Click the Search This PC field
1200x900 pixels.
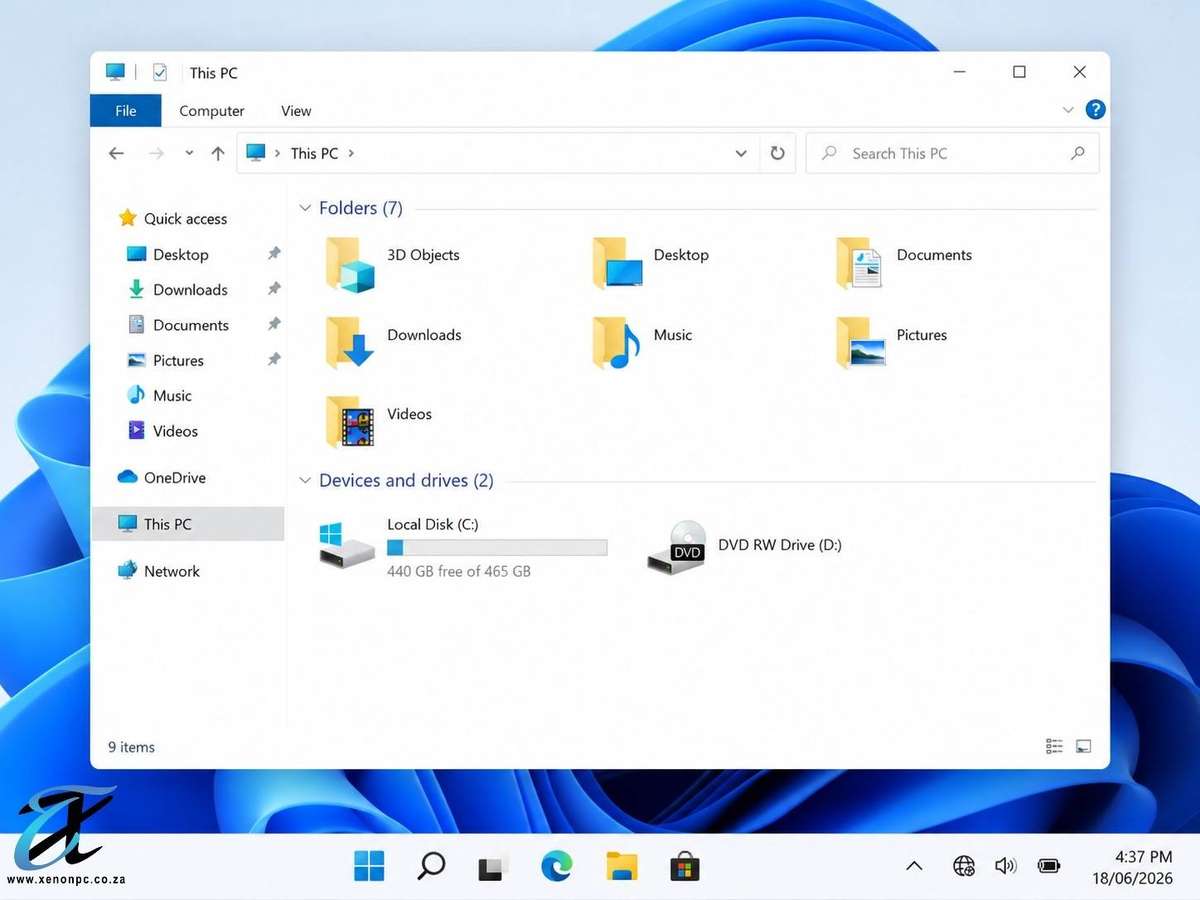click(952, 153)
